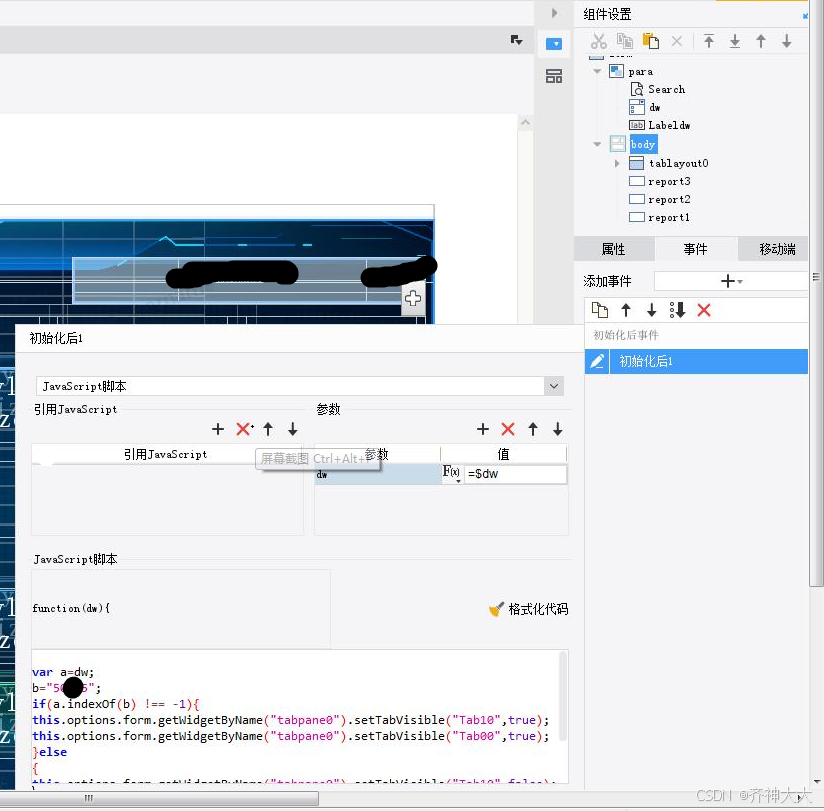Click the move-to-top arrow icon in toolbar
The height and width of the screenshot is (811, 824).
(709, 41)
